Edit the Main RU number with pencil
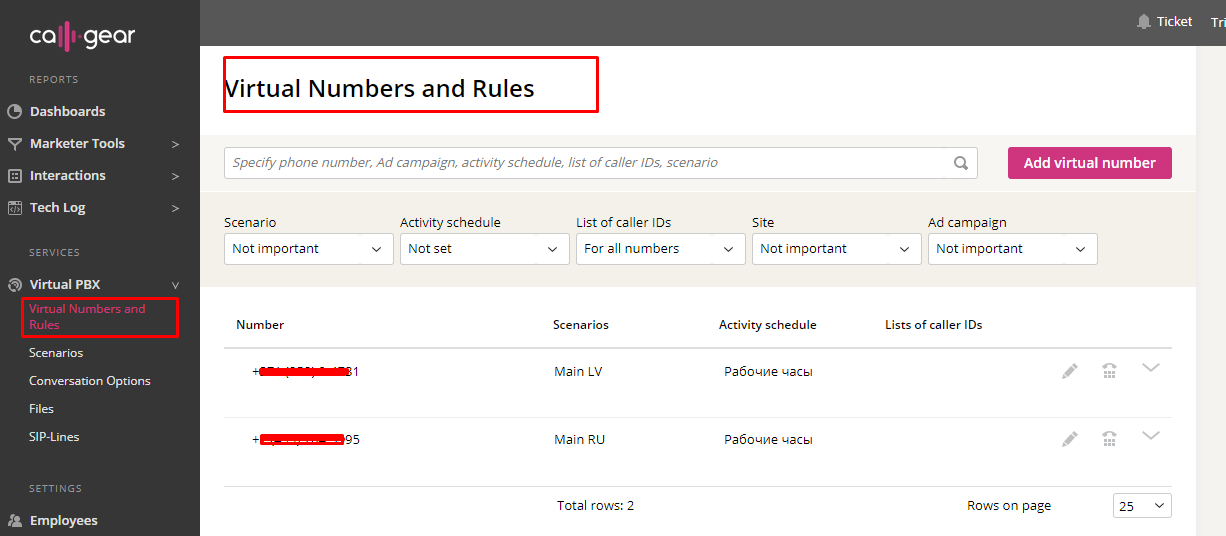1226x536 pixels. pyautogui.click(x=1070, y=439)
